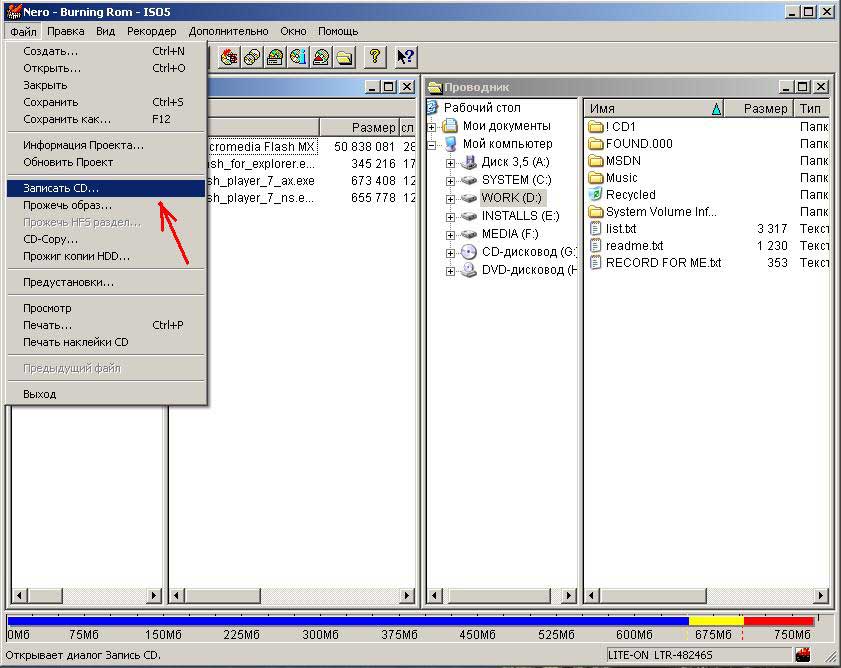Screen dimensions: 841x668
Task: Click the Проводник file list horizontal scrollbar thumb
Action: (653, 596)
